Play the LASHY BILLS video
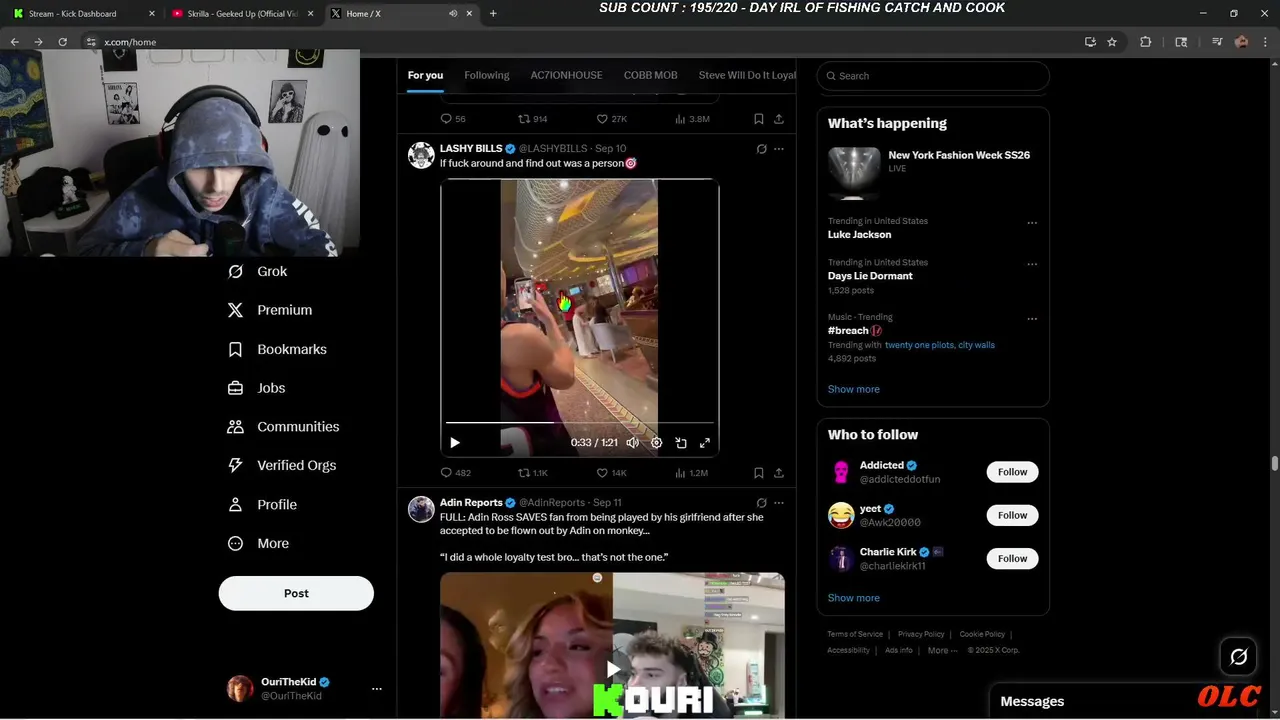 pos(455,442)
